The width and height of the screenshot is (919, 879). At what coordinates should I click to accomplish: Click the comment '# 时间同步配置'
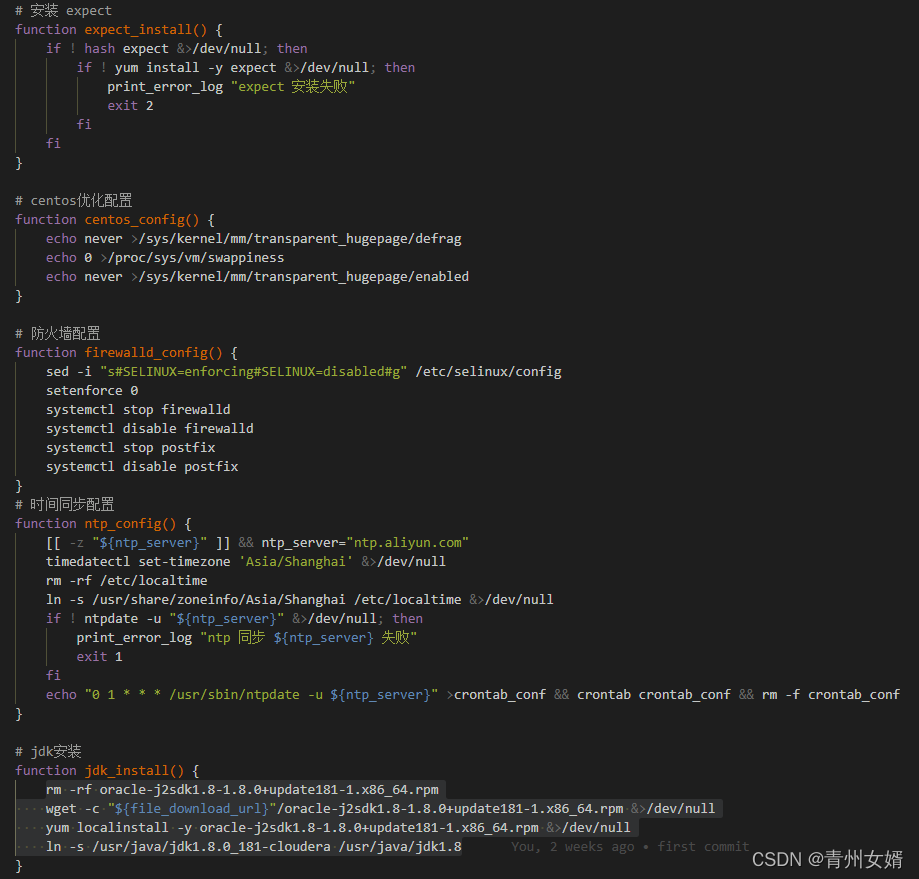pos(65,505)
